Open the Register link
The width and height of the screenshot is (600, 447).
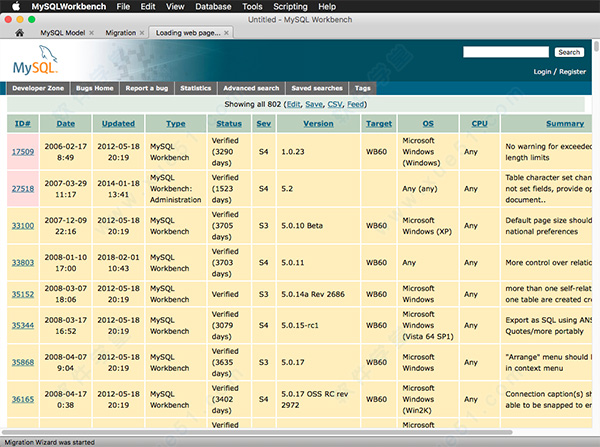(x=572, y=72)
